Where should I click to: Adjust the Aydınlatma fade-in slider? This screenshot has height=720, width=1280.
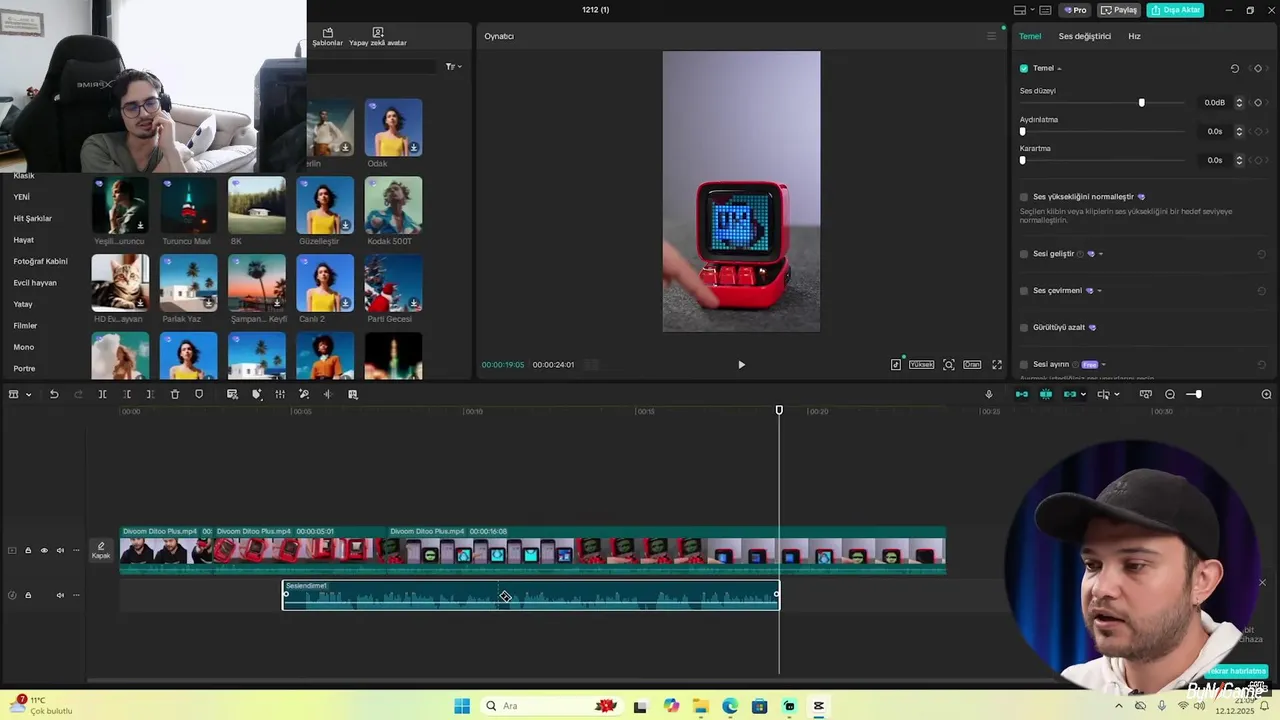click(1022, 132)
